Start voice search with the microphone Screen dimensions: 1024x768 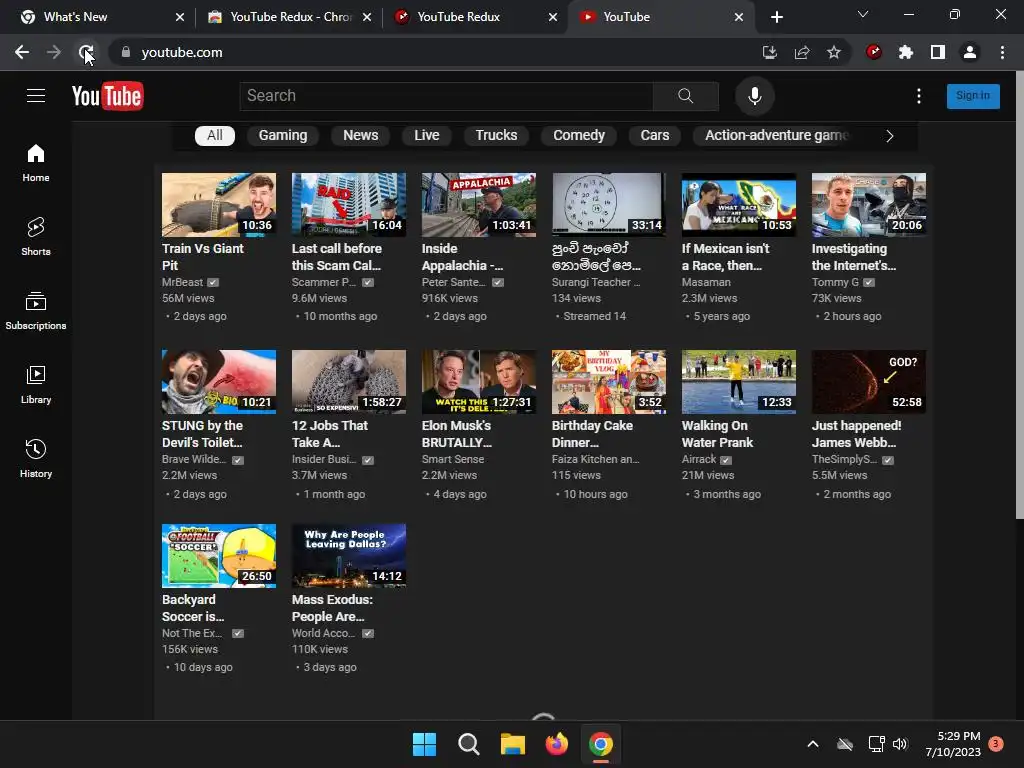(754, 96)
